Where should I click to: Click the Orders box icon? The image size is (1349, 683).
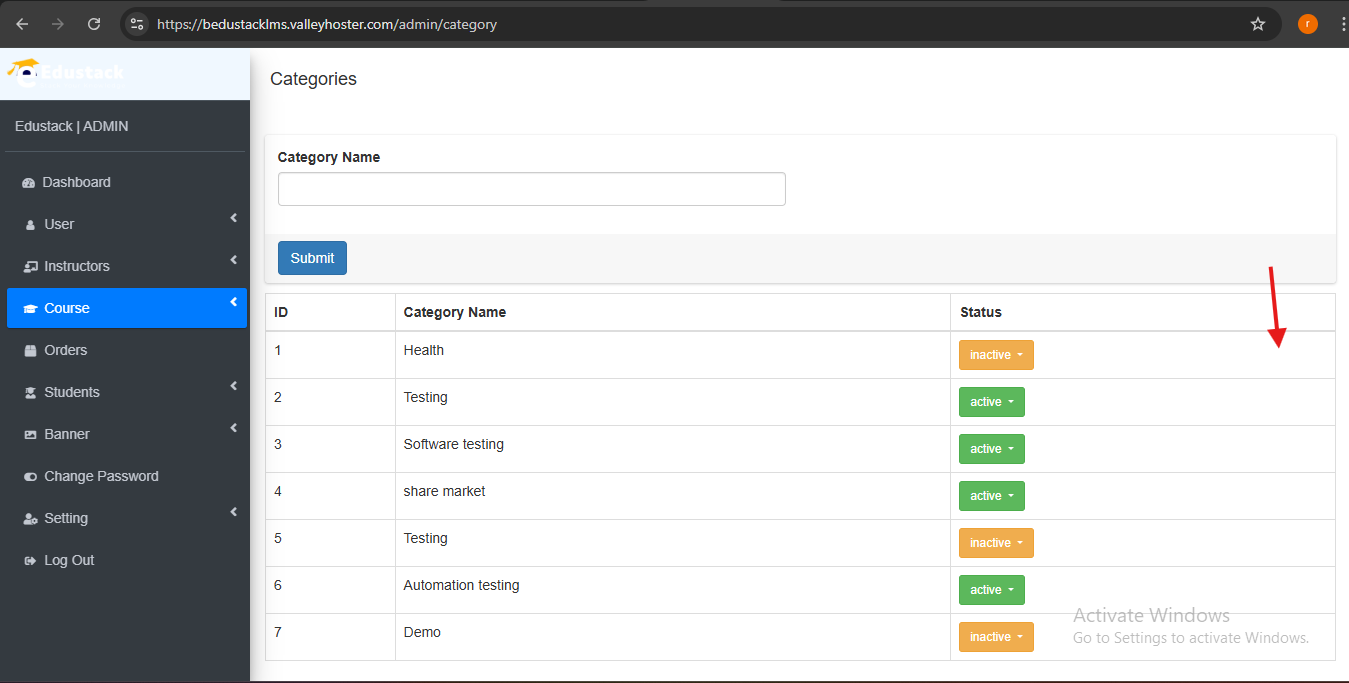[x=30, y=351]
